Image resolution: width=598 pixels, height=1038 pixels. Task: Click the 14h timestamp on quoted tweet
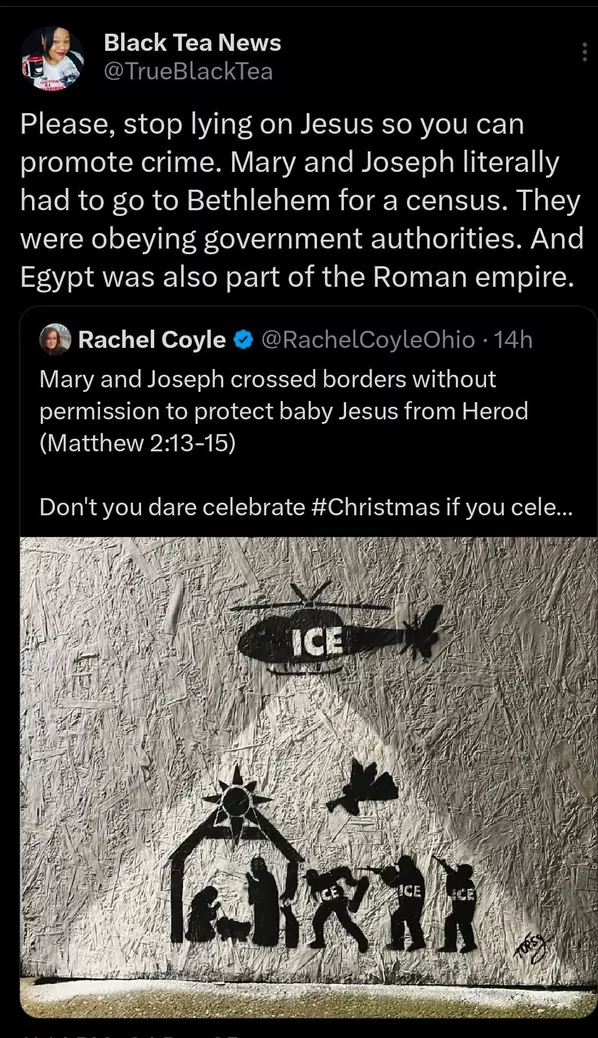tap(513, 340)
